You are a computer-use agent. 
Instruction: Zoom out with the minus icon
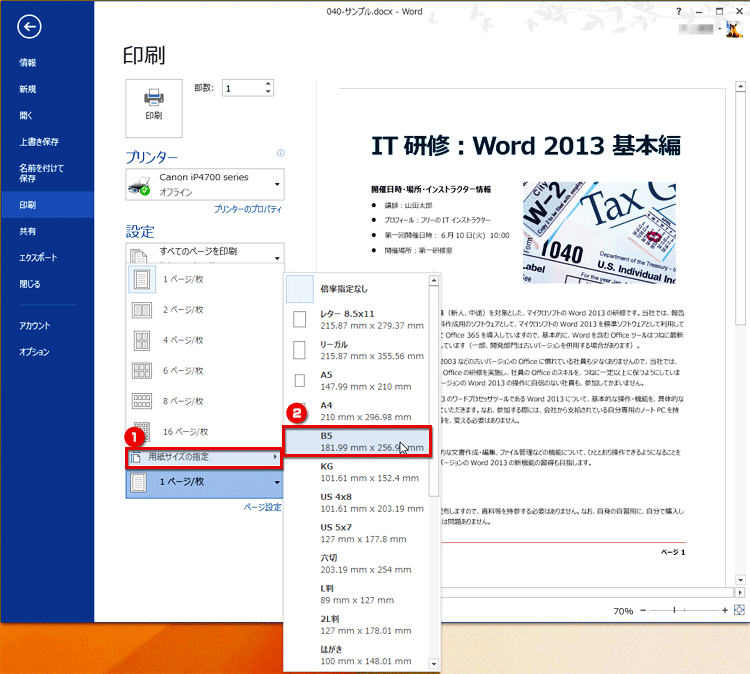pyautogui.click(x=643, y=610)
